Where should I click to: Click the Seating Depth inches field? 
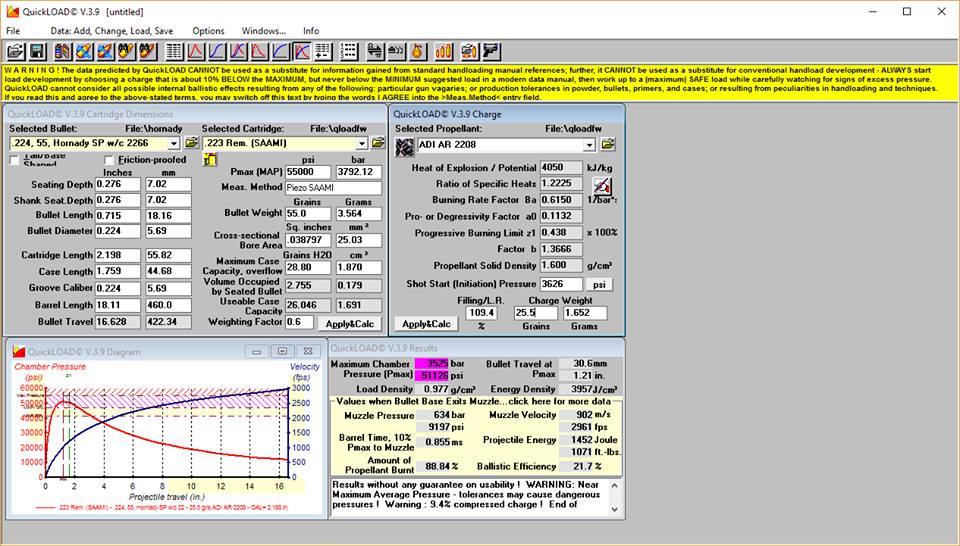[118, 184]
